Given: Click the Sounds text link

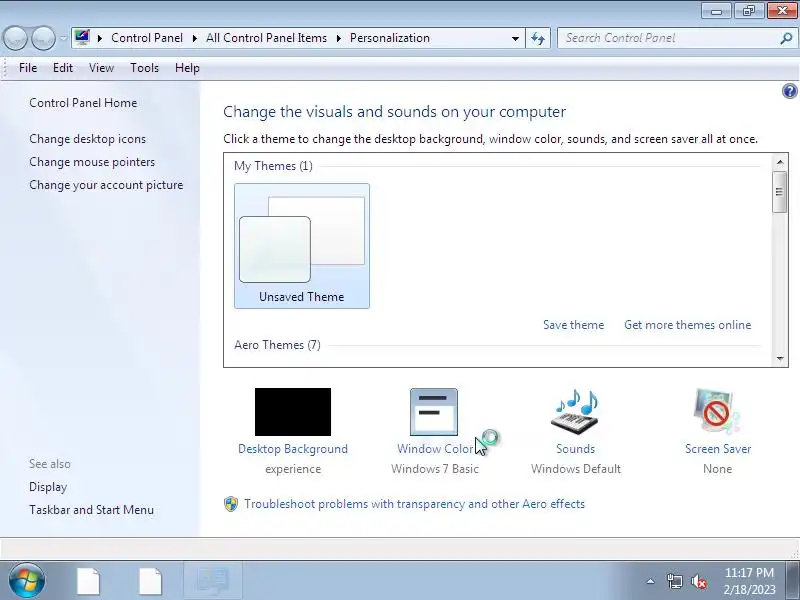Looking at the screenshot, I should point(576,449).
